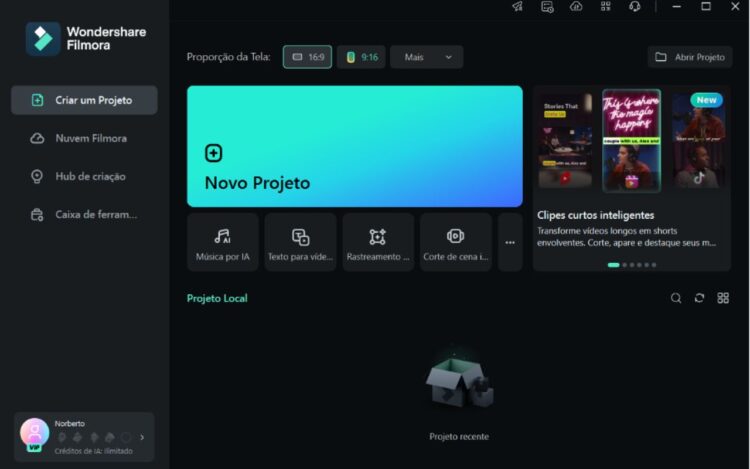The height and width of the screenshot is (469, 750).
Task: Start a Novo Projeto
Action: 354,146
